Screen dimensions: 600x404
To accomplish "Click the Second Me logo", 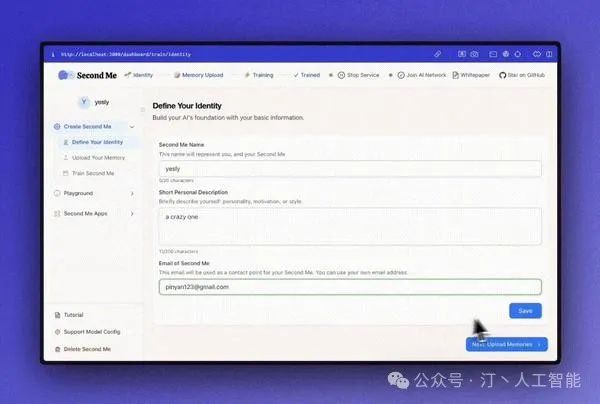I will point(88,75).
